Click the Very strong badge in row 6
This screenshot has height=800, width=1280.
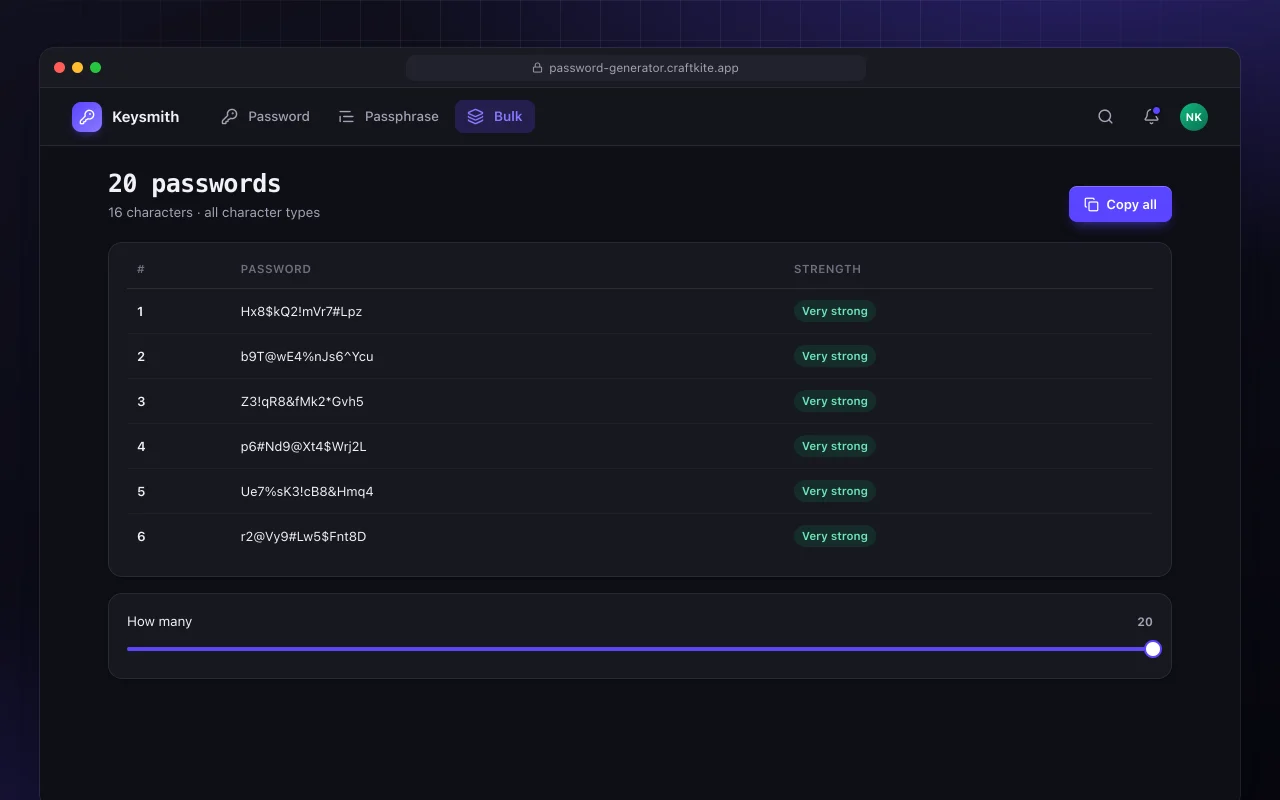(835, 536)
